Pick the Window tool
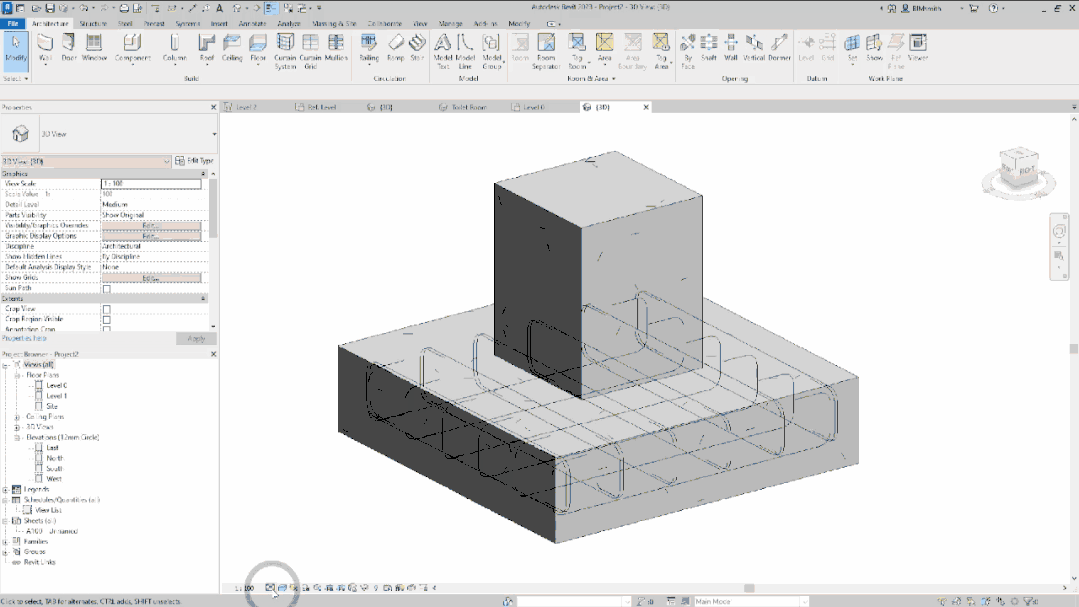Viewport: 1079px width, 607px height. click(x=94, y=48)
